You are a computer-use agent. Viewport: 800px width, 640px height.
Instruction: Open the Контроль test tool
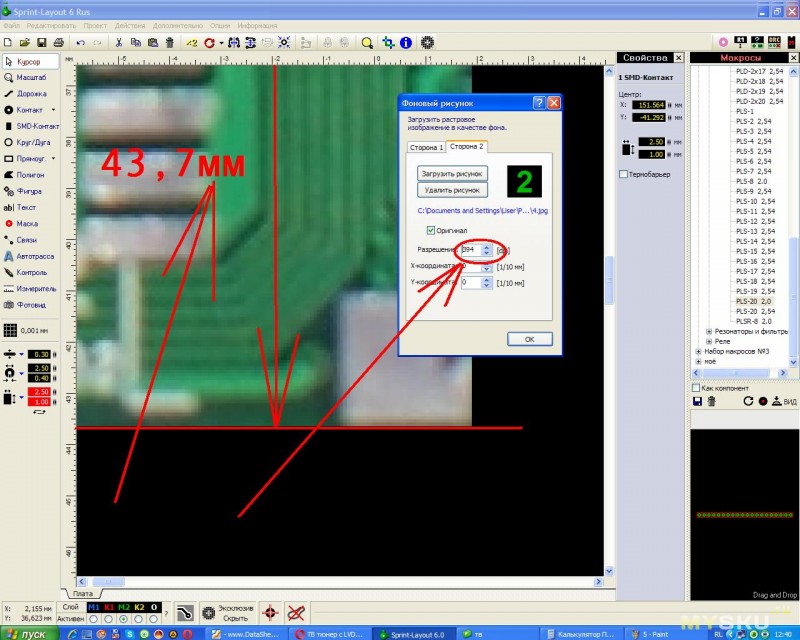[31, 273]
